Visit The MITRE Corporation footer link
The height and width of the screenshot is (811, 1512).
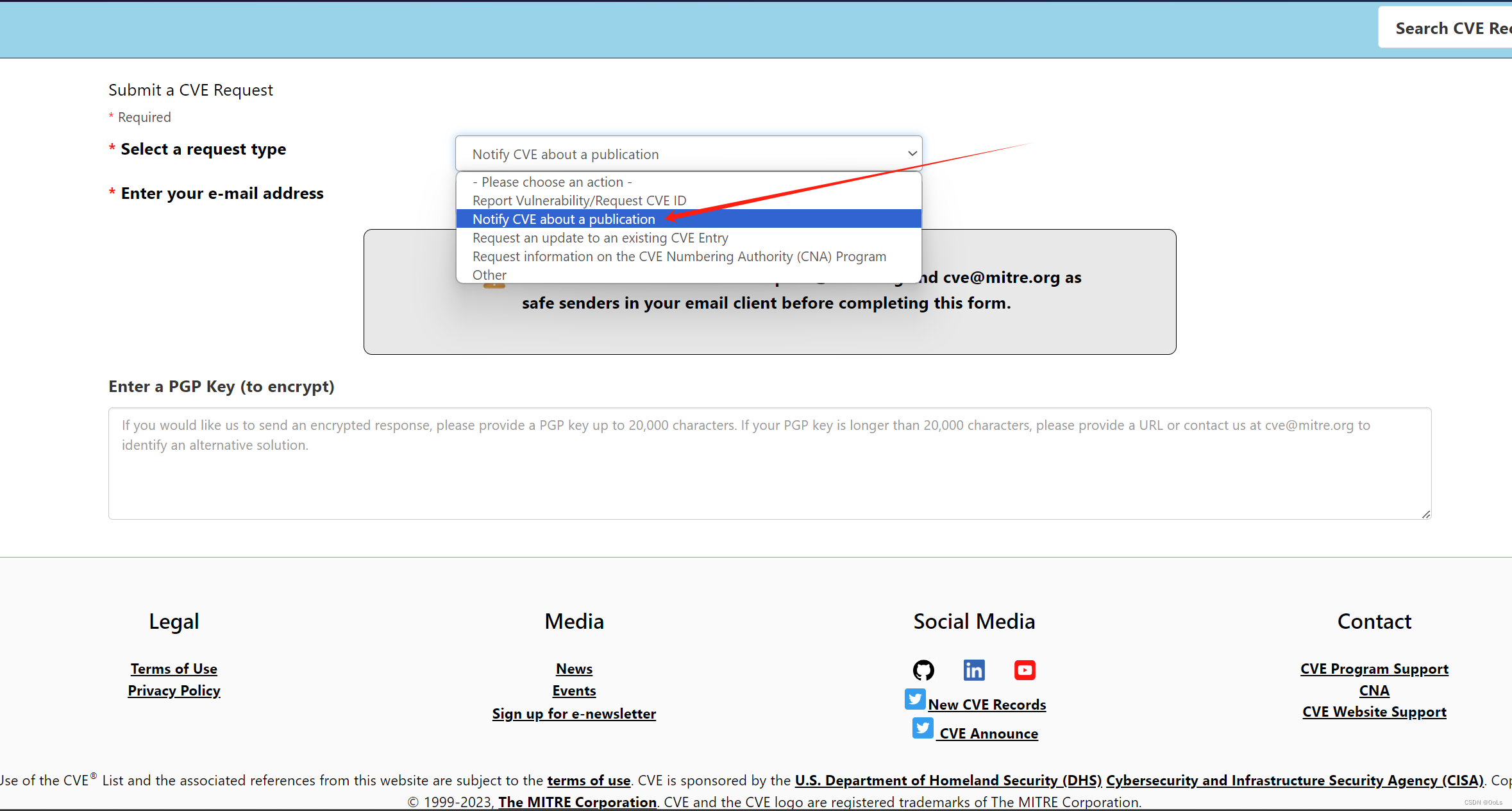coord(577,802)
